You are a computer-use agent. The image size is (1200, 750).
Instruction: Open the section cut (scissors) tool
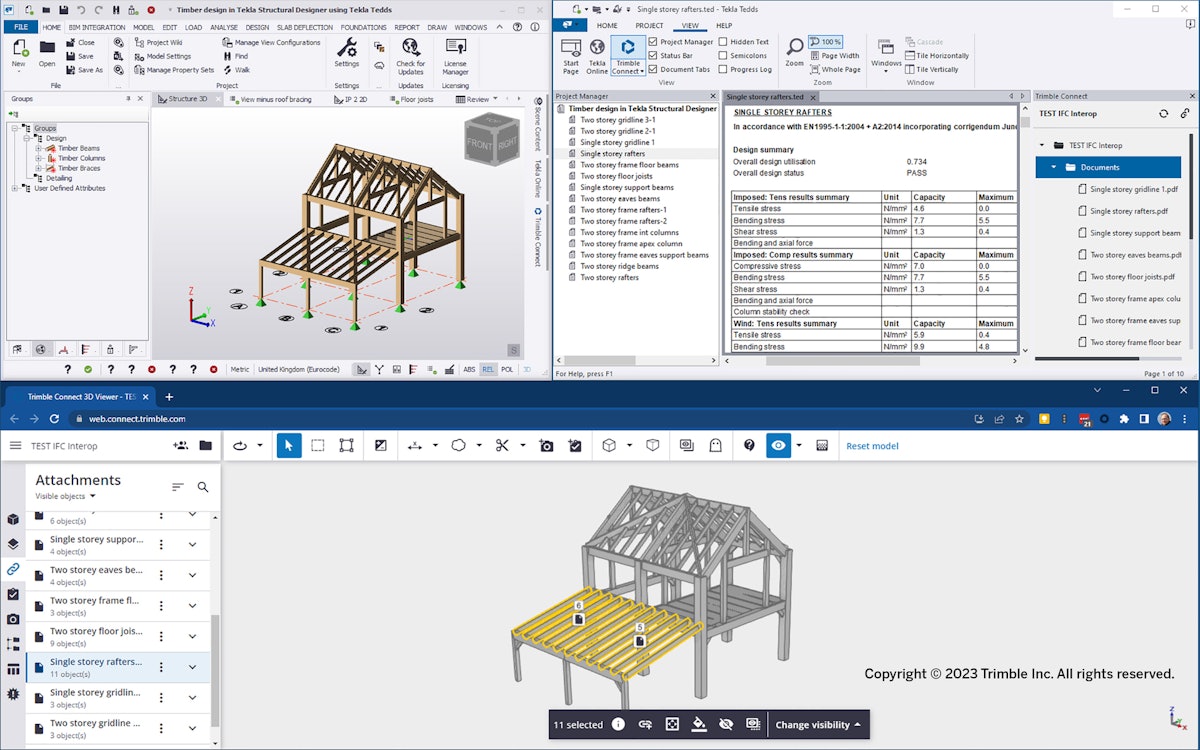pyautogui.click(x=503, y=445)
